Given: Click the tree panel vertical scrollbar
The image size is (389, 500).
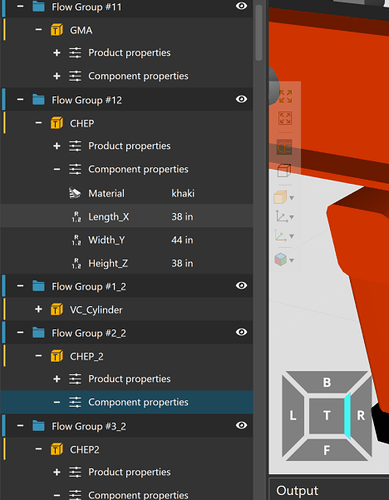Looking at the screenshot, I should click(x=259, y=32).
